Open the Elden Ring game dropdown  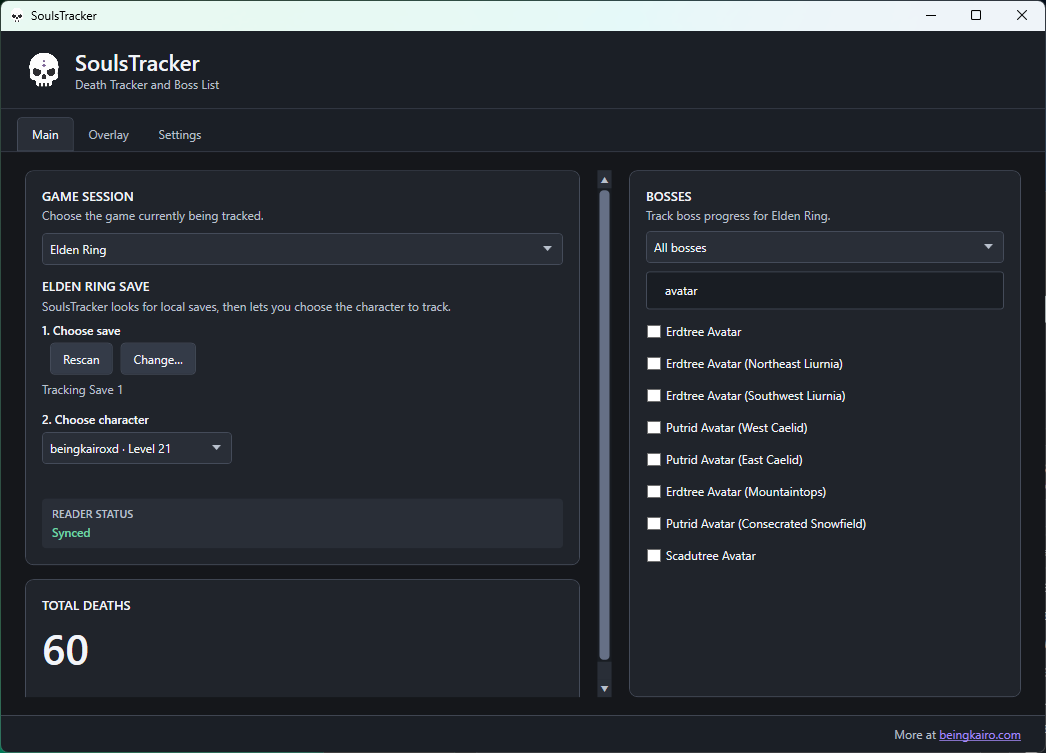coord(302,249)
